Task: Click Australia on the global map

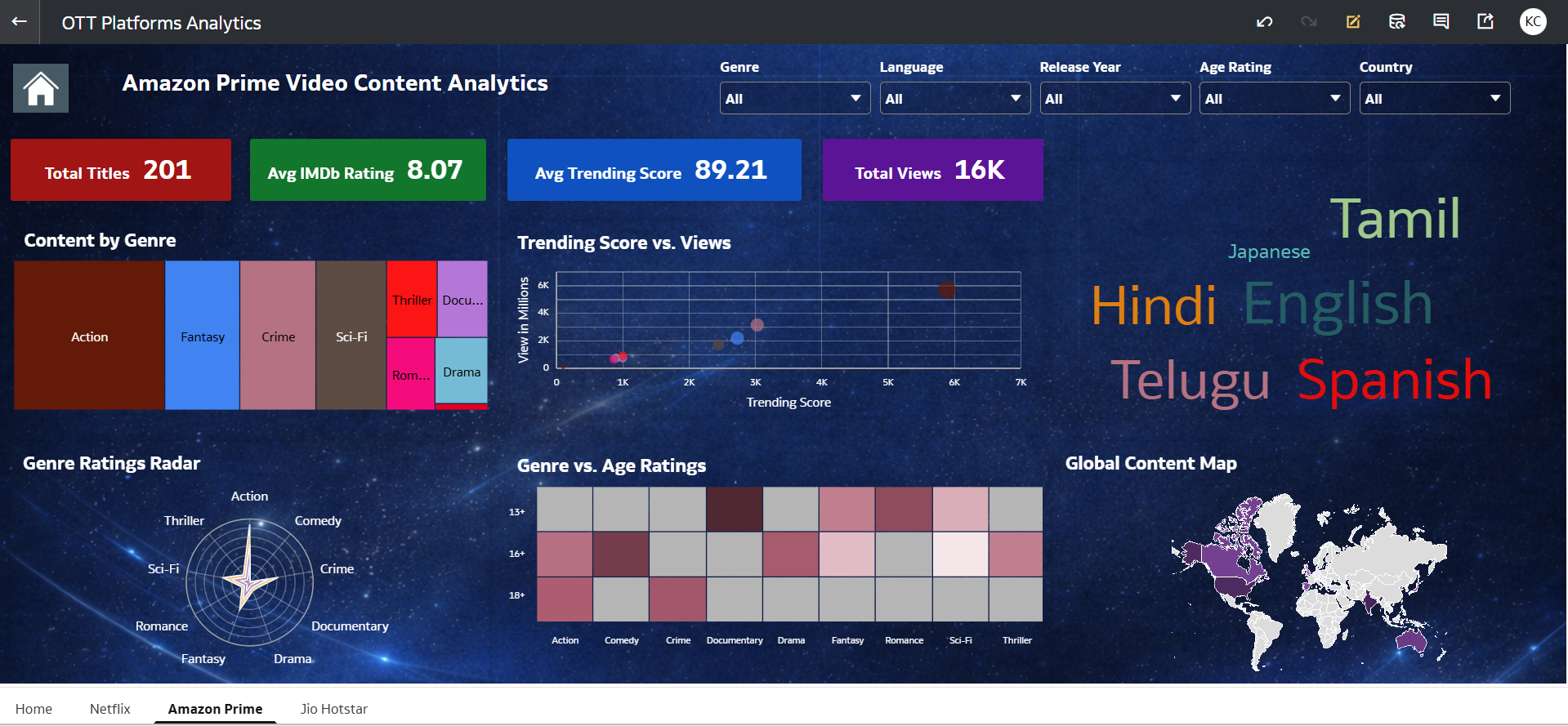Action: click(1413, 640)
